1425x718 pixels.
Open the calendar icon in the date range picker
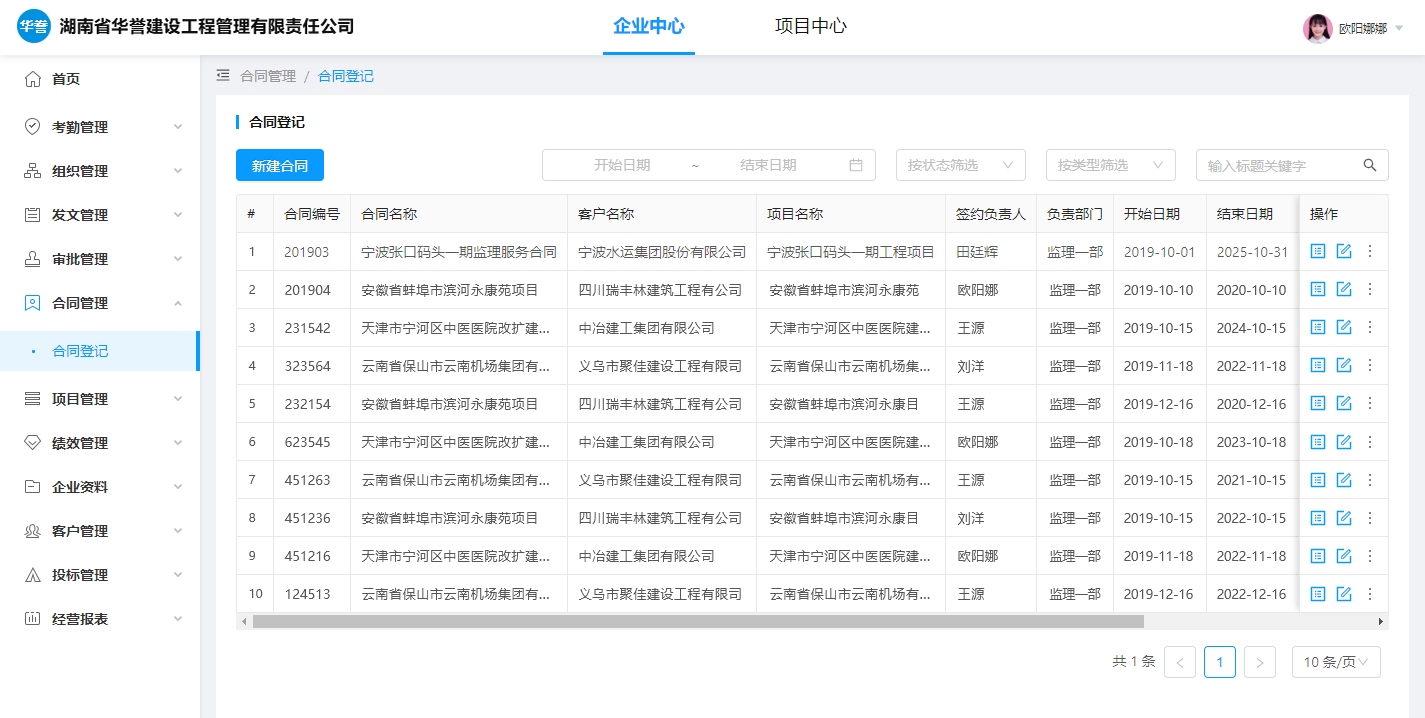856,165
